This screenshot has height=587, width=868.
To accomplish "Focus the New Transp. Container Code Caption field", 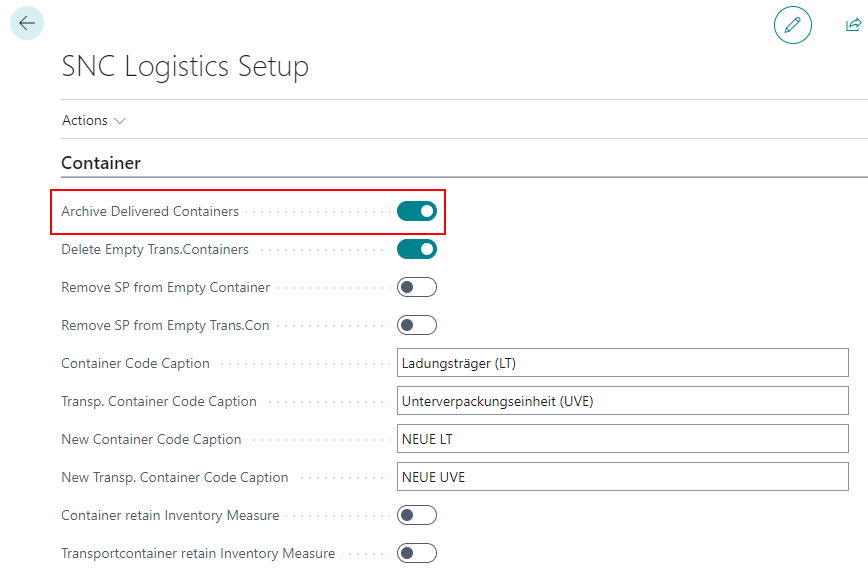I will (622, 477).
